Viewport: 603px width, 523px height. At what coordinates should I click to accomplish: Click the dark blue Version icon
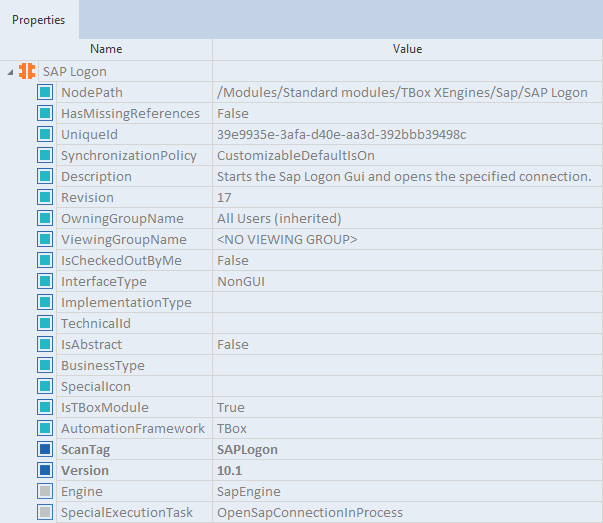(45, 470)
